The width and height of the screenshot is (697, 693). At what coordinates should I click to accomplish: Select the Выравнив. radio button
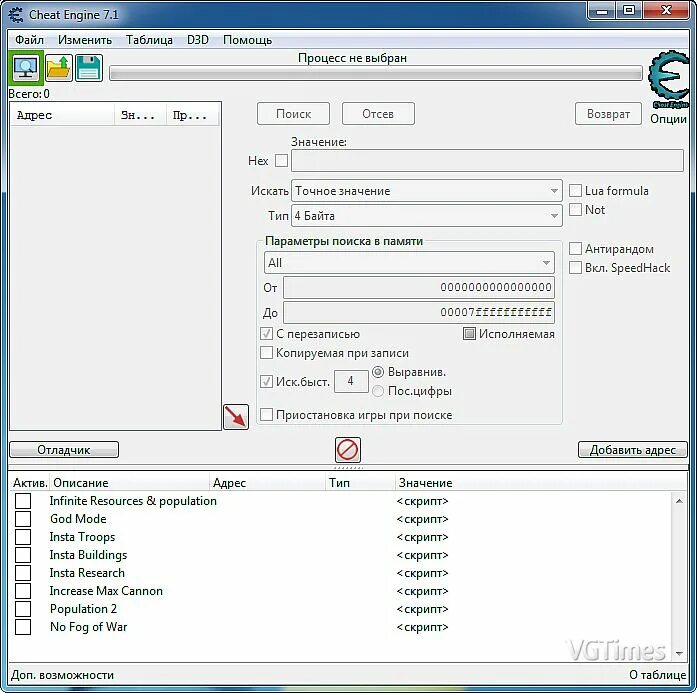click(378, 372)
